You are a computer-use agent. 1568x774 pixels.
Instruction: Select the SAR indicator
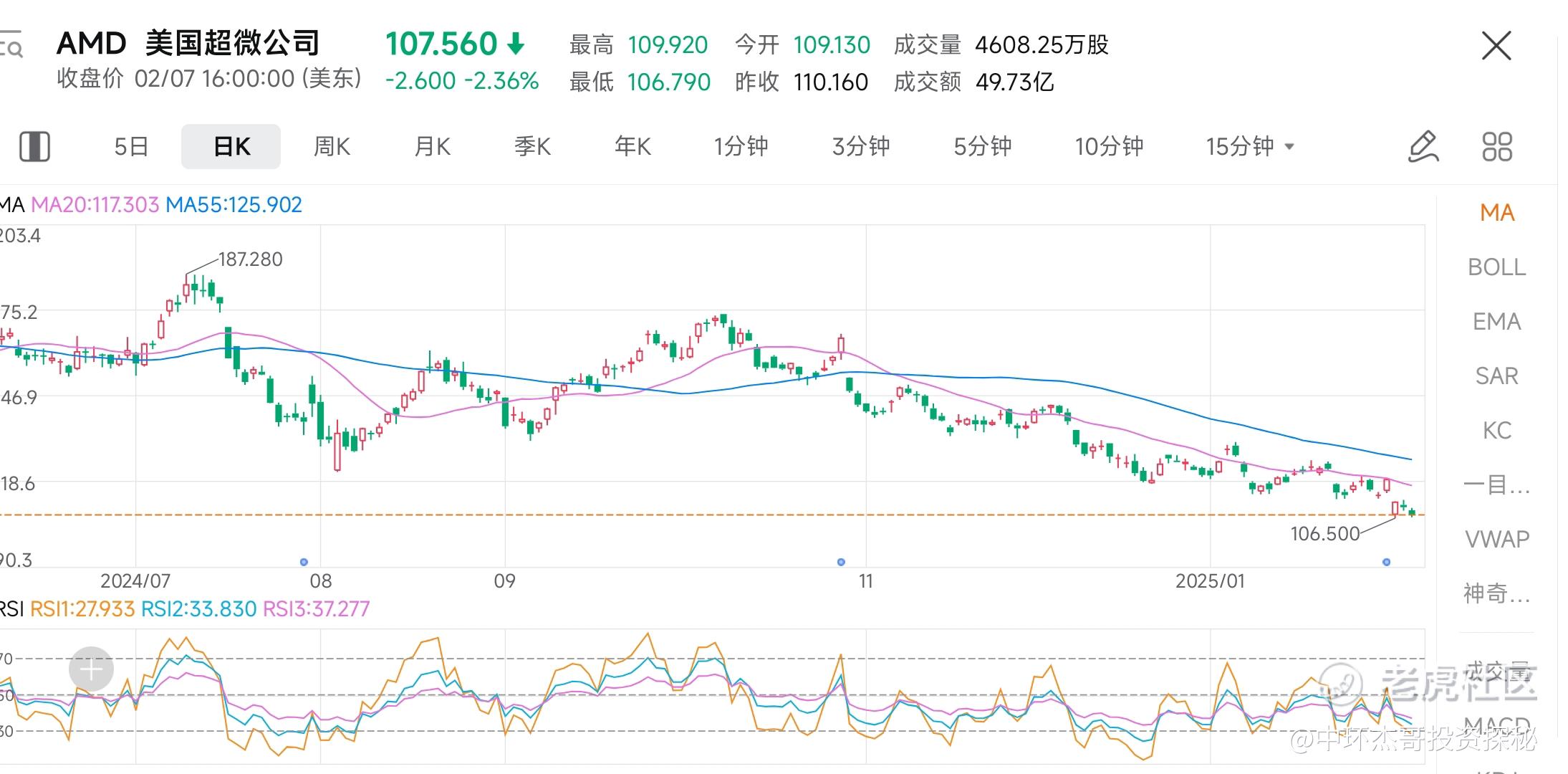[1496, 376]
